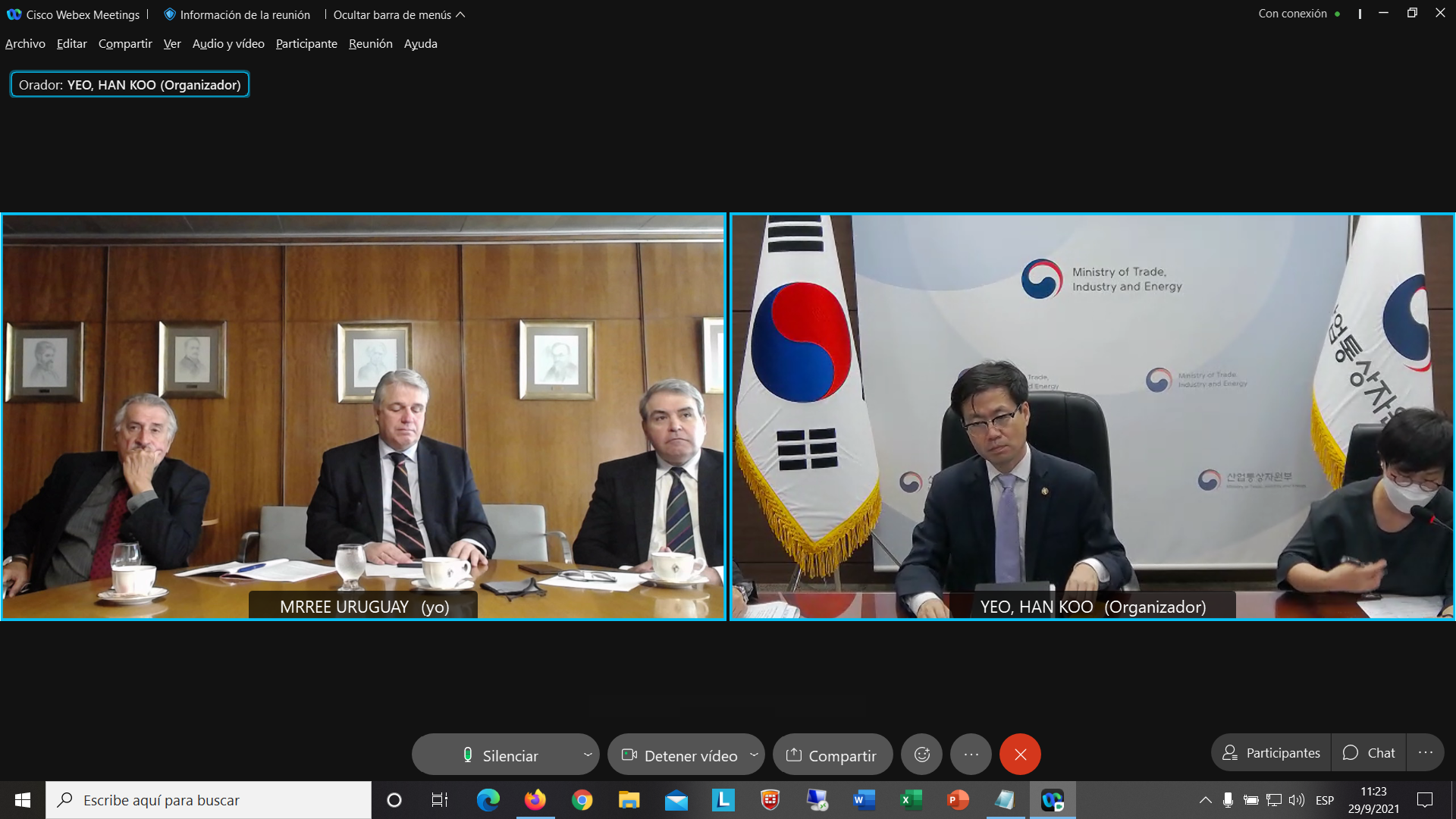Open Reunión menu
This screenshot has width=1456, height=819.
tap(370, 43)
